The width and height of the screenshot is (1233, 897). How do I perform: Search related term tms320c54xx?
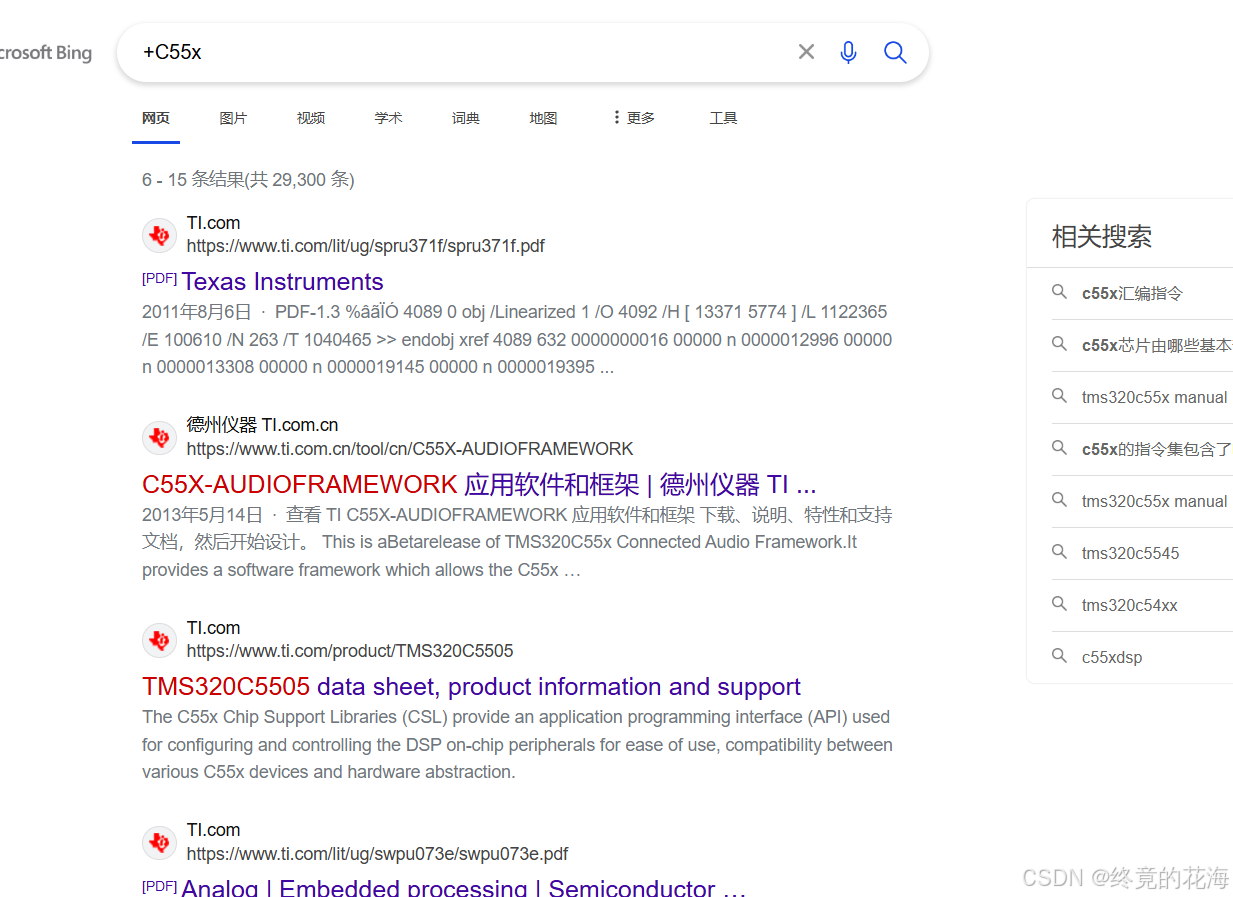pyautogui.click(x=1130, y=605)
